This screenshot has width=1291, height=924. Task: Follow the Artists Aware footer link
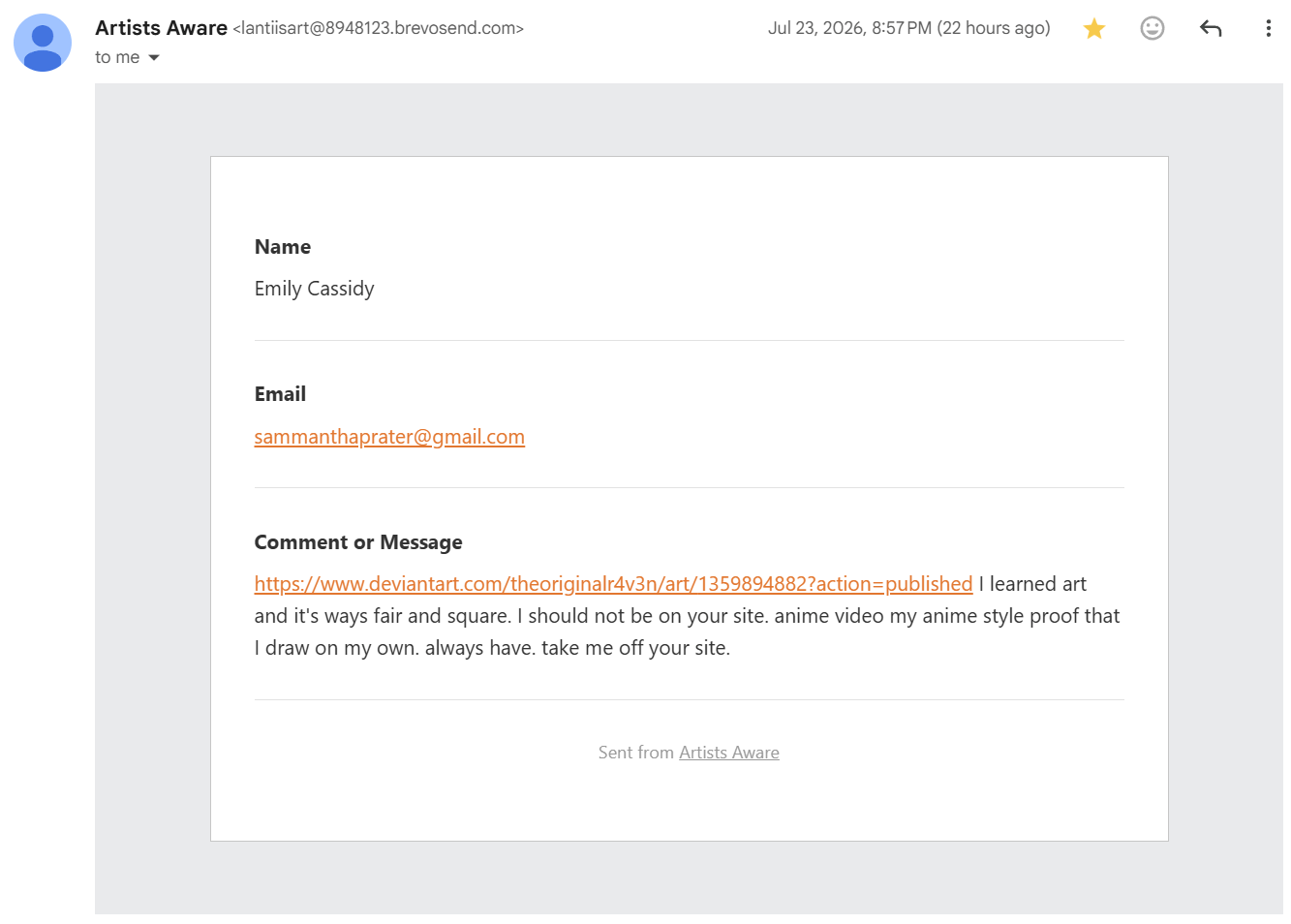click(729, 753)
